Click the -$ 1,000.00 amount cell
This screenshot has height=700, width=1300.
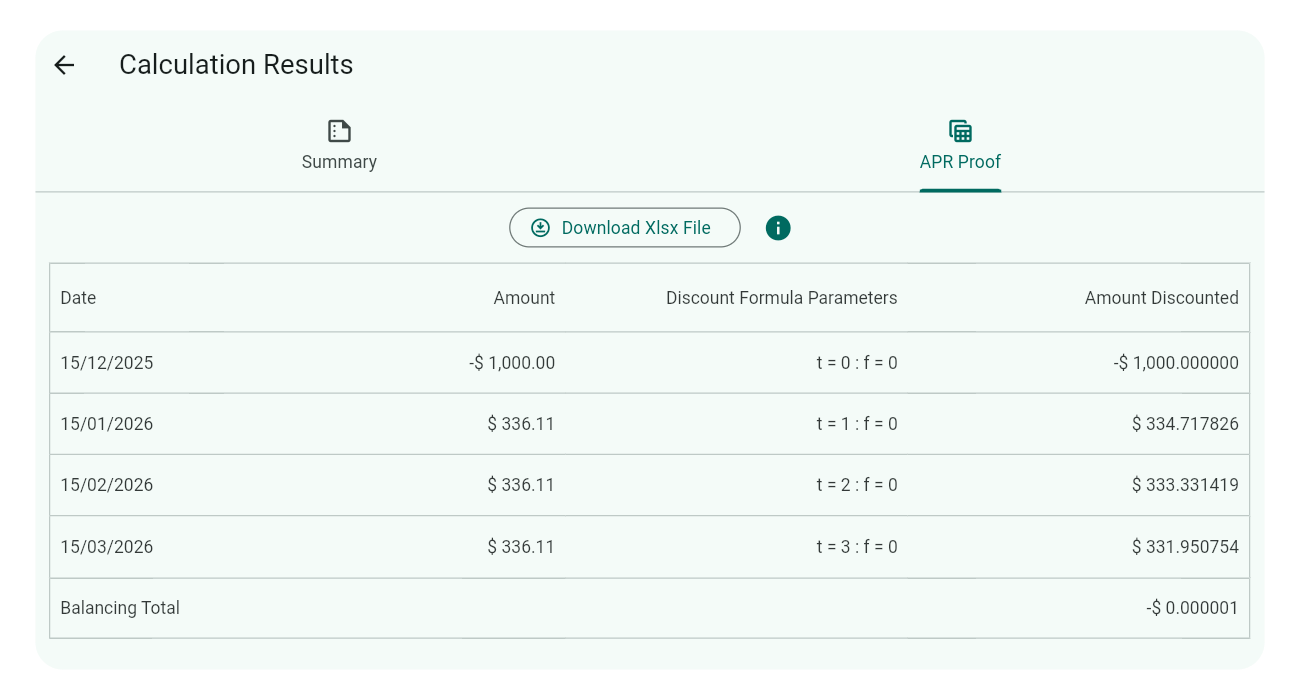click(x=512, y=363)
